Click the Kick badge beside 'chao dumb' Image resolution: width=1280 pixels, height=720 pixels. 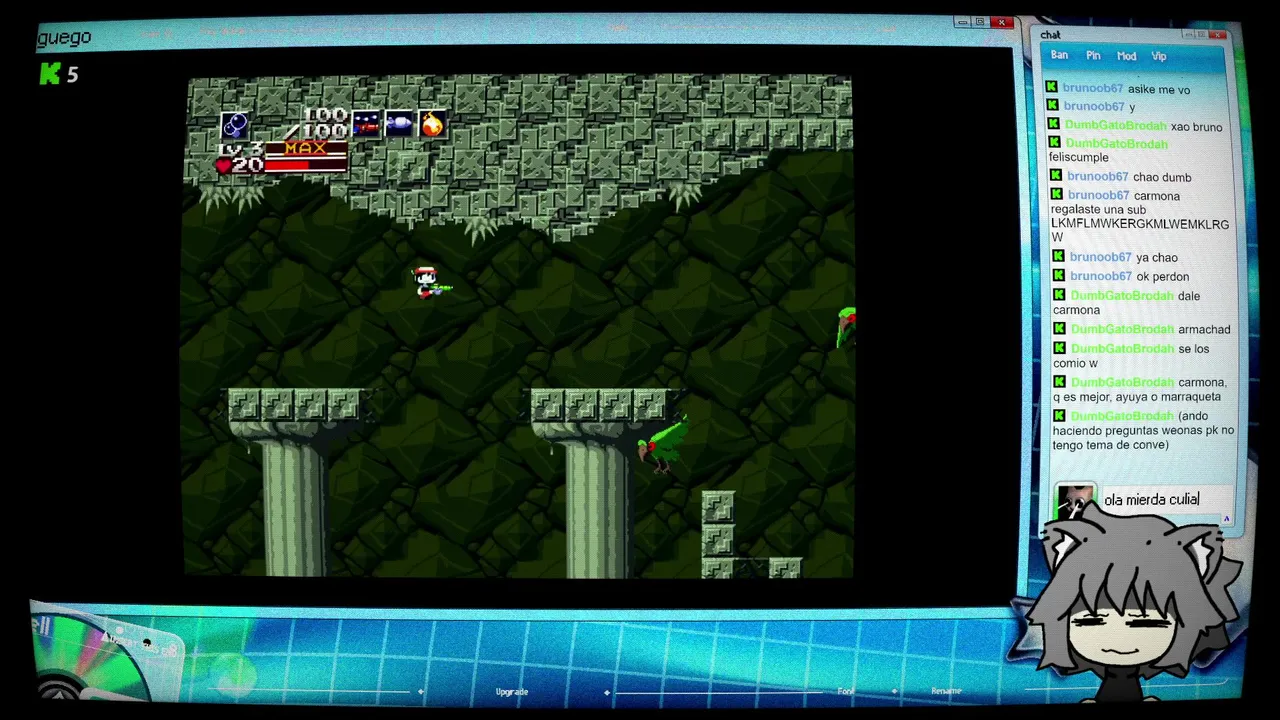coord(1057,176)
